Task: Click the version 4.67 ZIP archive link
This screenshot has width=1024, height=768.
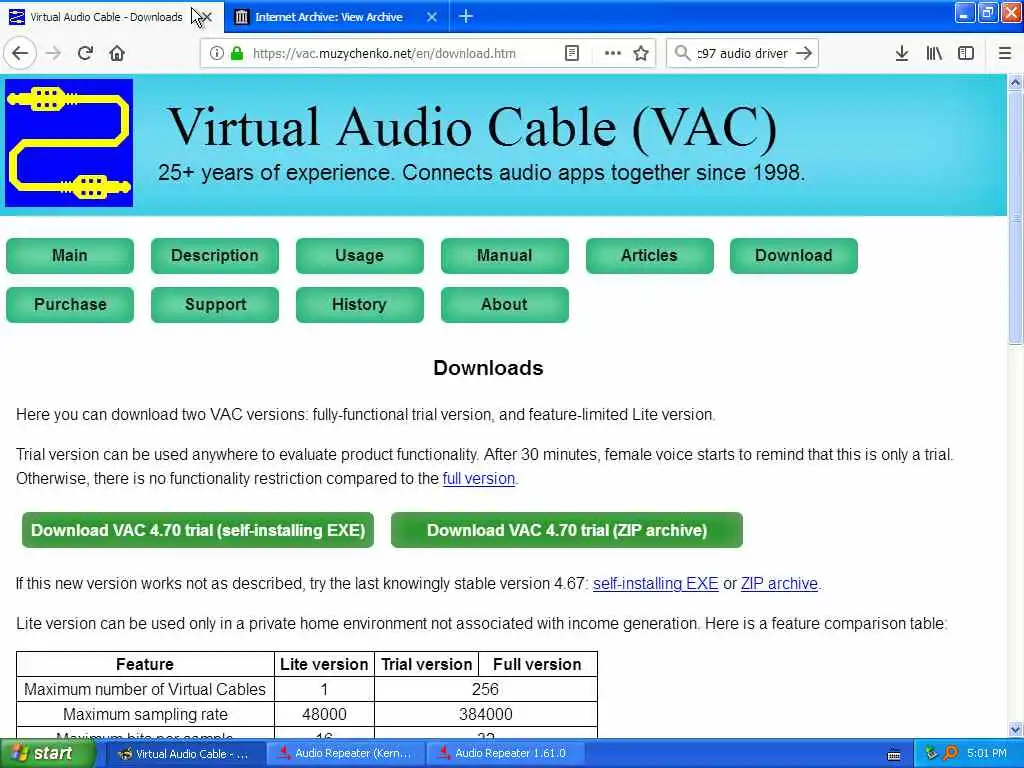Action: click(779, 584)
